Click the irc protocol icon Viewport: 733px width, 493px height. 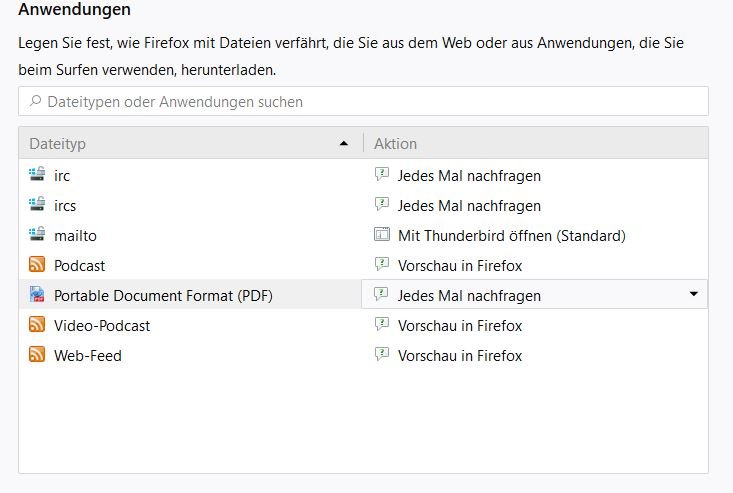[x=37, y=175]
